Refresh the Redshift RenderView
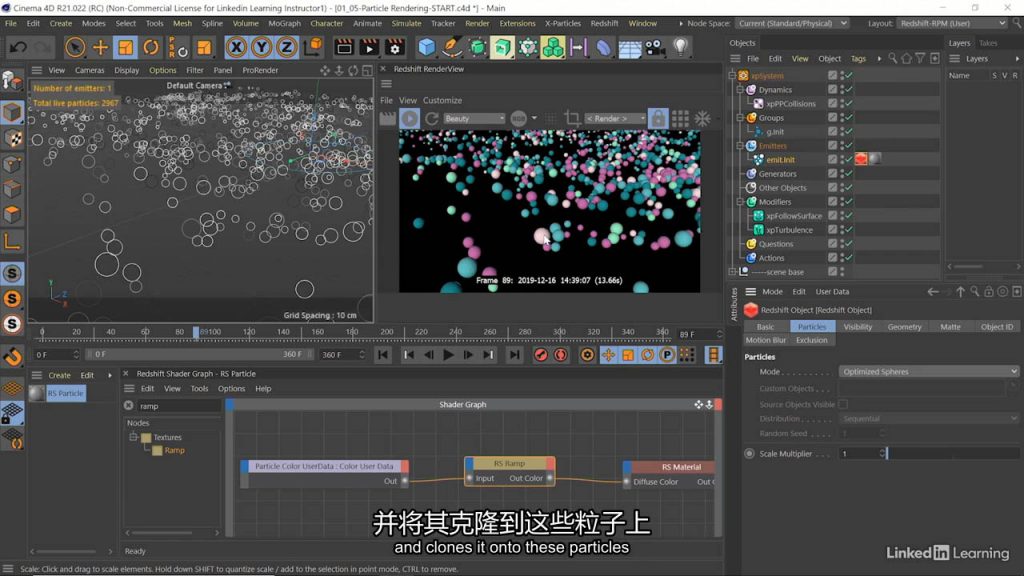1024x576 pixels. click(x=432, y=118)
